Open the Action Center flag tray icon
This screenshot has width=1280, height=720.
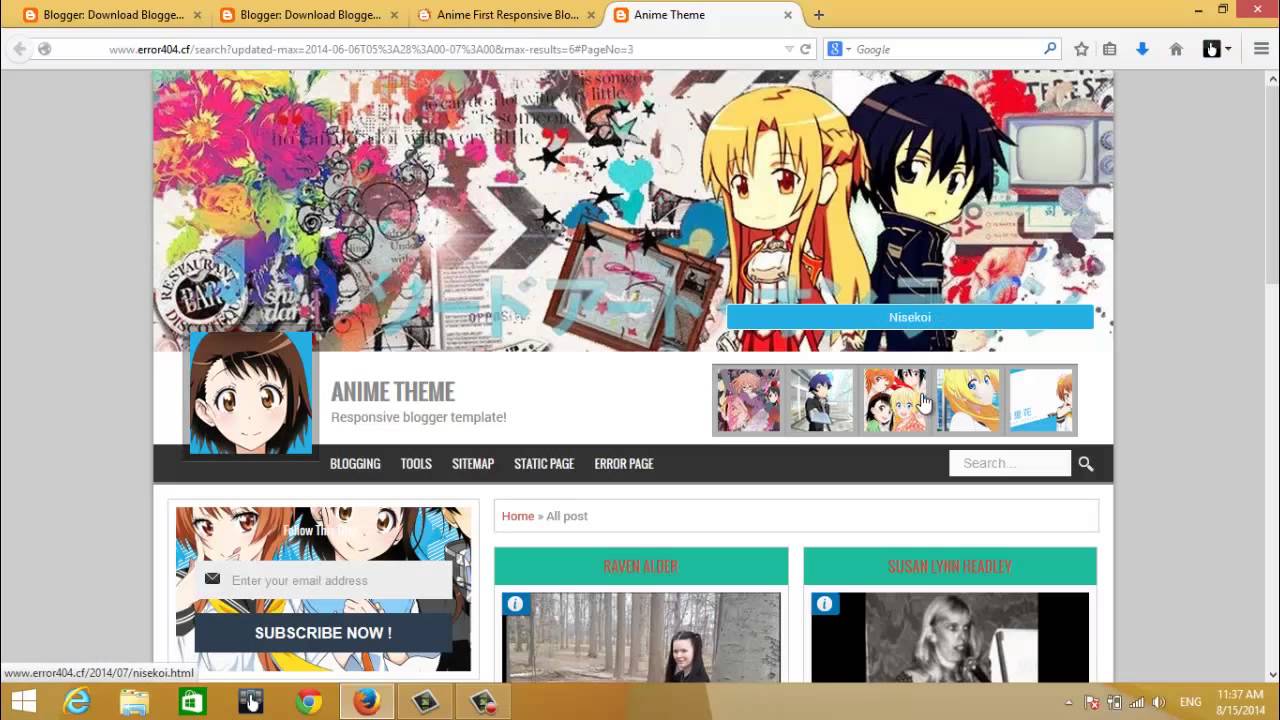(x=1092, y=702)
